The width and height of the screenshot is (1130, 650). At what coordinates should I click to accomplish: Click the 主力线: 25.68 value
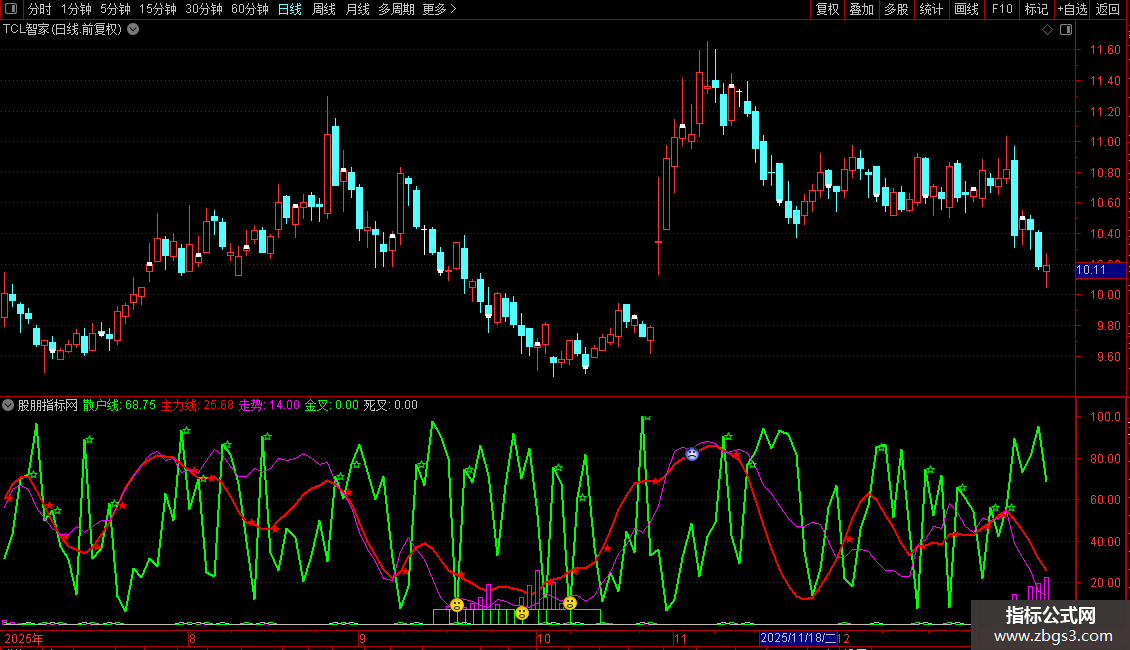click(x=197, y=405)
